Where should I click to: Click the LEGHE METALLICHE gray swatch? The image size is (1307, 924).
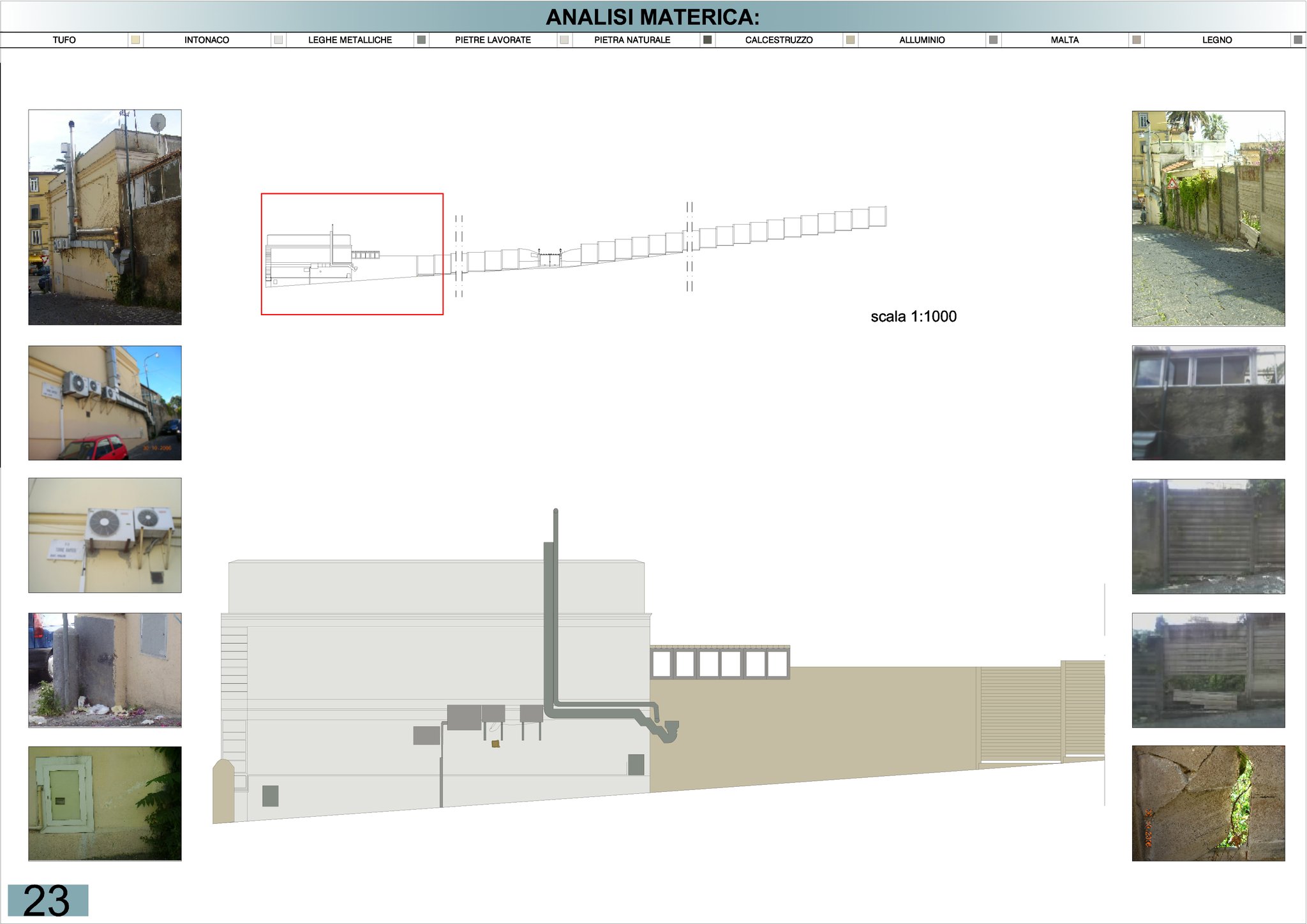[421, 40]
